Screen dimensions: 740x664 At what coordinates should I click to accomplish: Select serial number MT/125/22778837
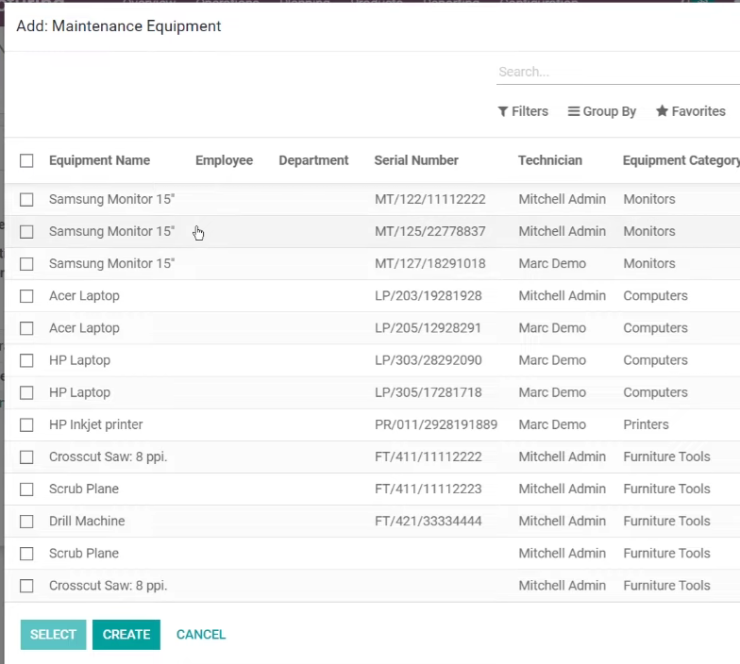pyautogui.click(x=430, y=231)
